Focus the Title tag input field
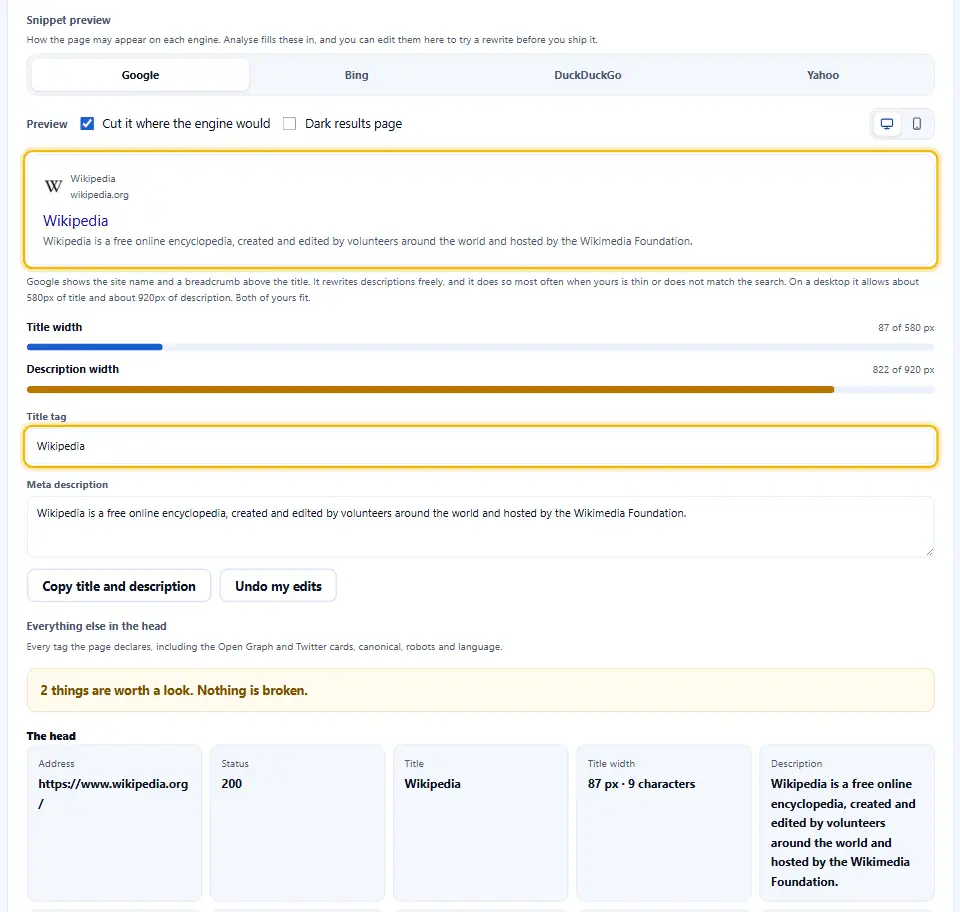 481,446
